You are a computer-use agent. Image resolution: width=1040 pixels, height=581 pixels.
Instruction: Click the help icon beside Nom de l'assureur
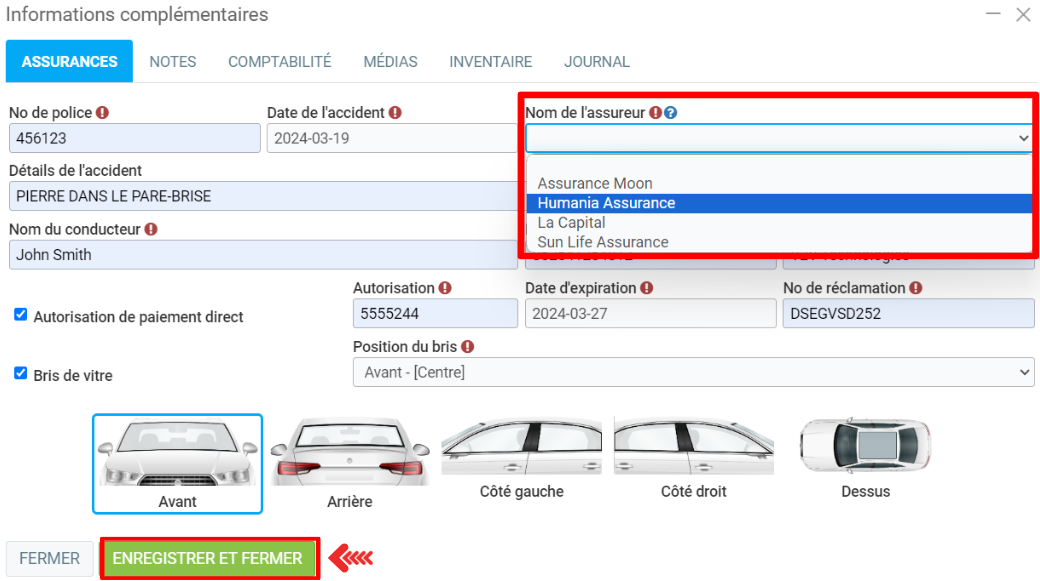click(x=671, y=113)
